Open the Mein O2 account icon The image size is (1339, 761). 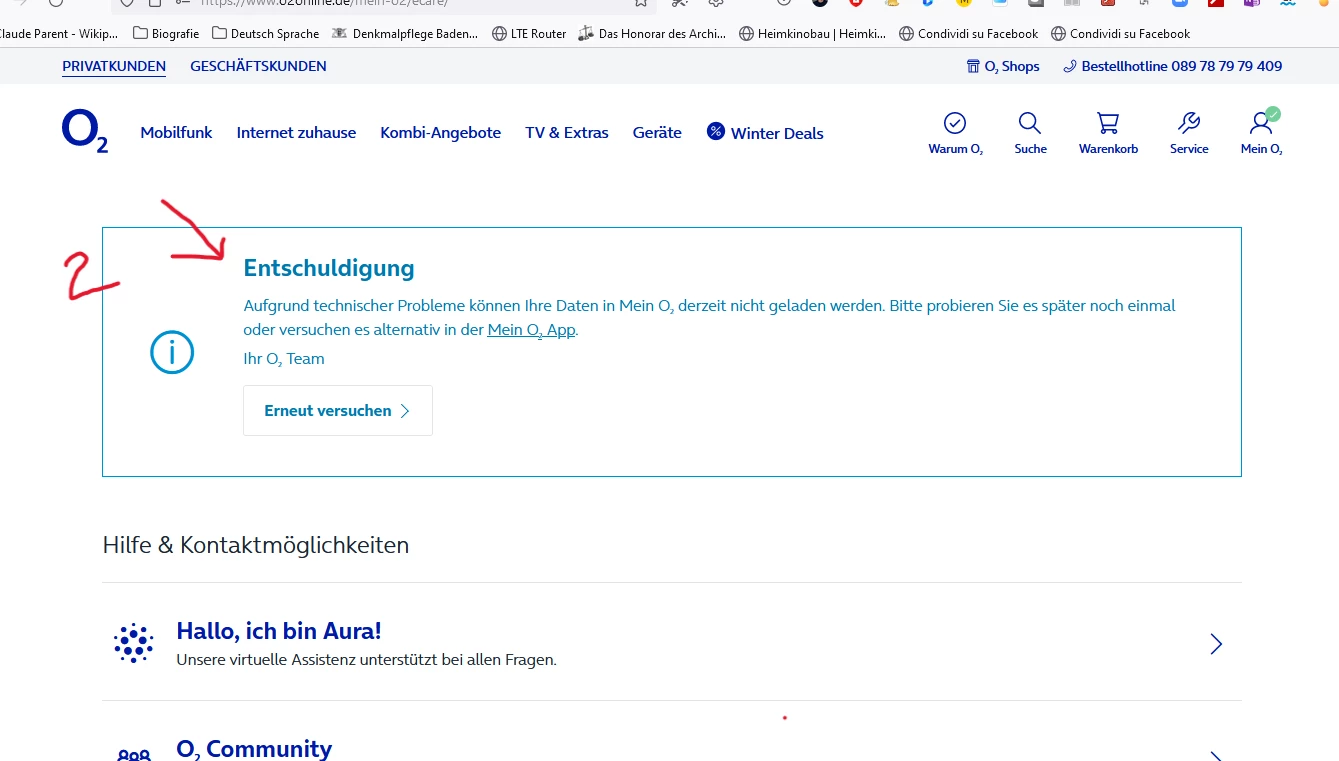pos(1262,133)
